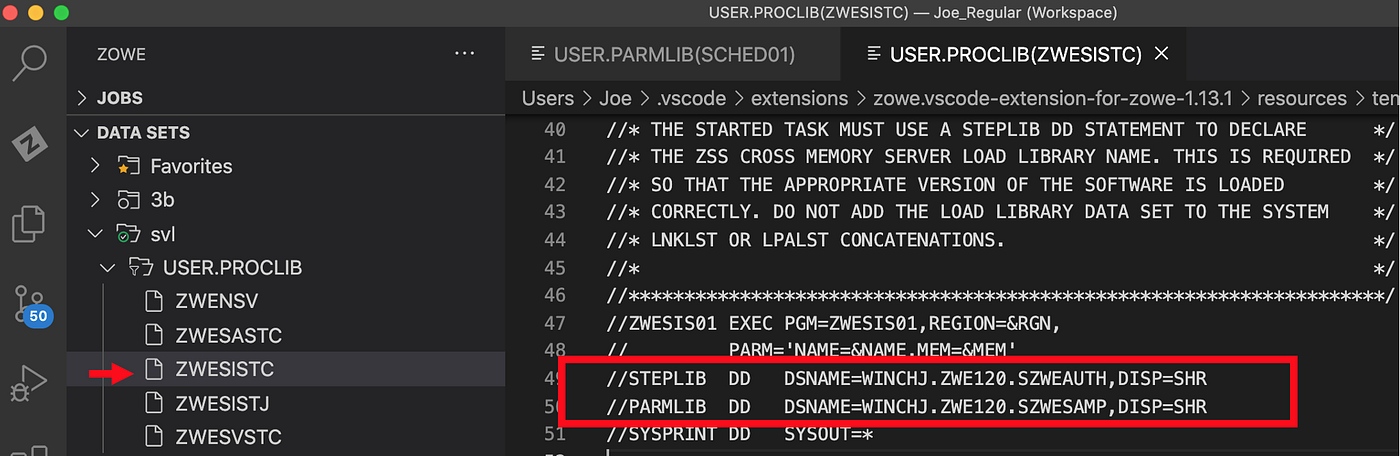1400x456 pixels.
Task: Open member ZWESISTJ
Action: tap(222, 404)
